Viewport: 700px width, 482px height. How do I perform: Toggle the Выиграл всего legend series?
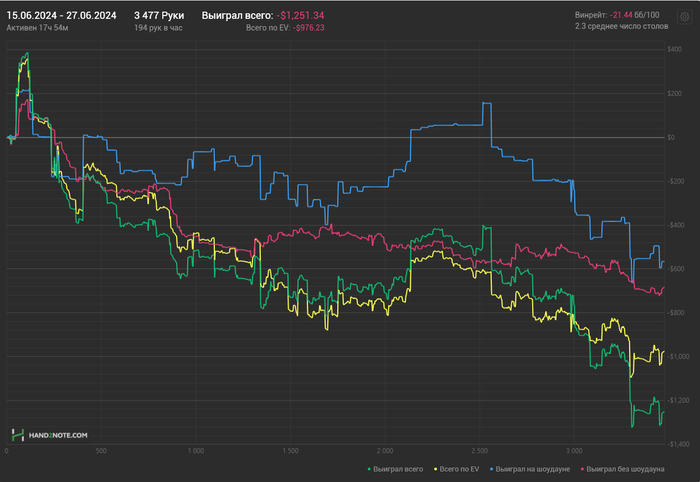tap(399, 468)
